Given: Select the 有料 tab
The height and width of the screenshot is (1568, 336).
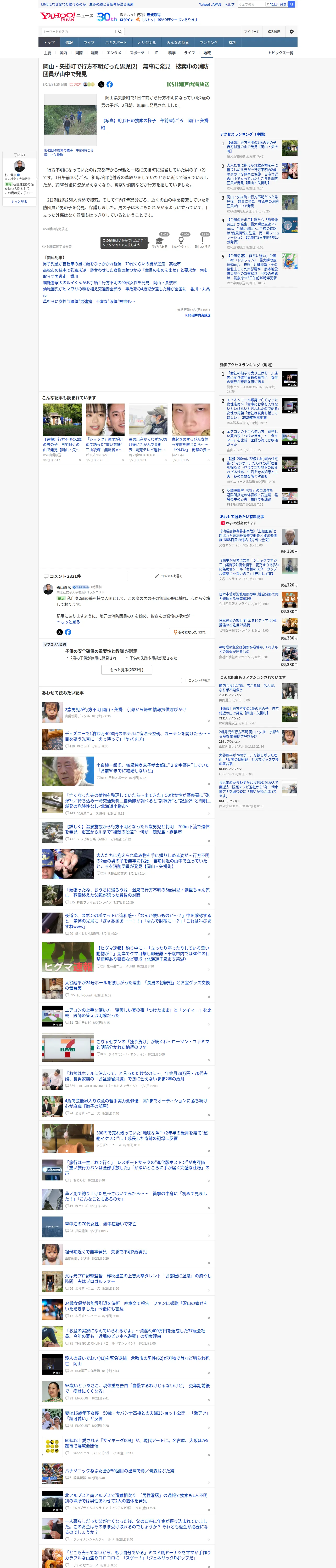Looking at the screenshot, I should 232,43.
